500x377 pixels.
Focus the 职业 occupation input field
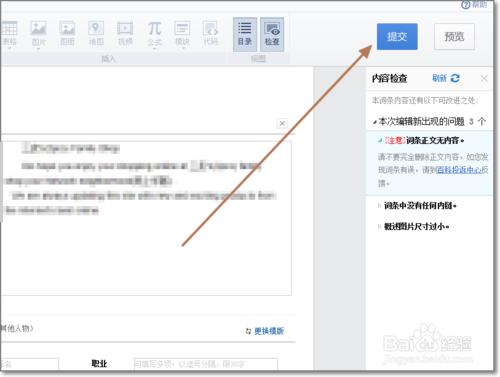tap(205, 364)
